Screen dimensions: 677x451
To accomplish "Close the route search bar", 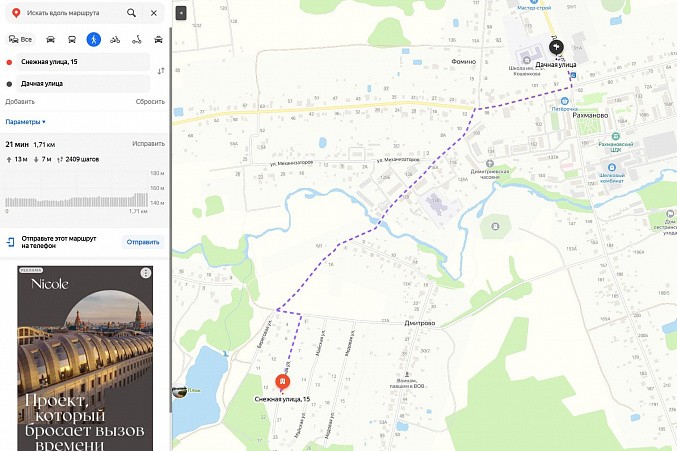I will pyautogui.click(x=154, y=13).
